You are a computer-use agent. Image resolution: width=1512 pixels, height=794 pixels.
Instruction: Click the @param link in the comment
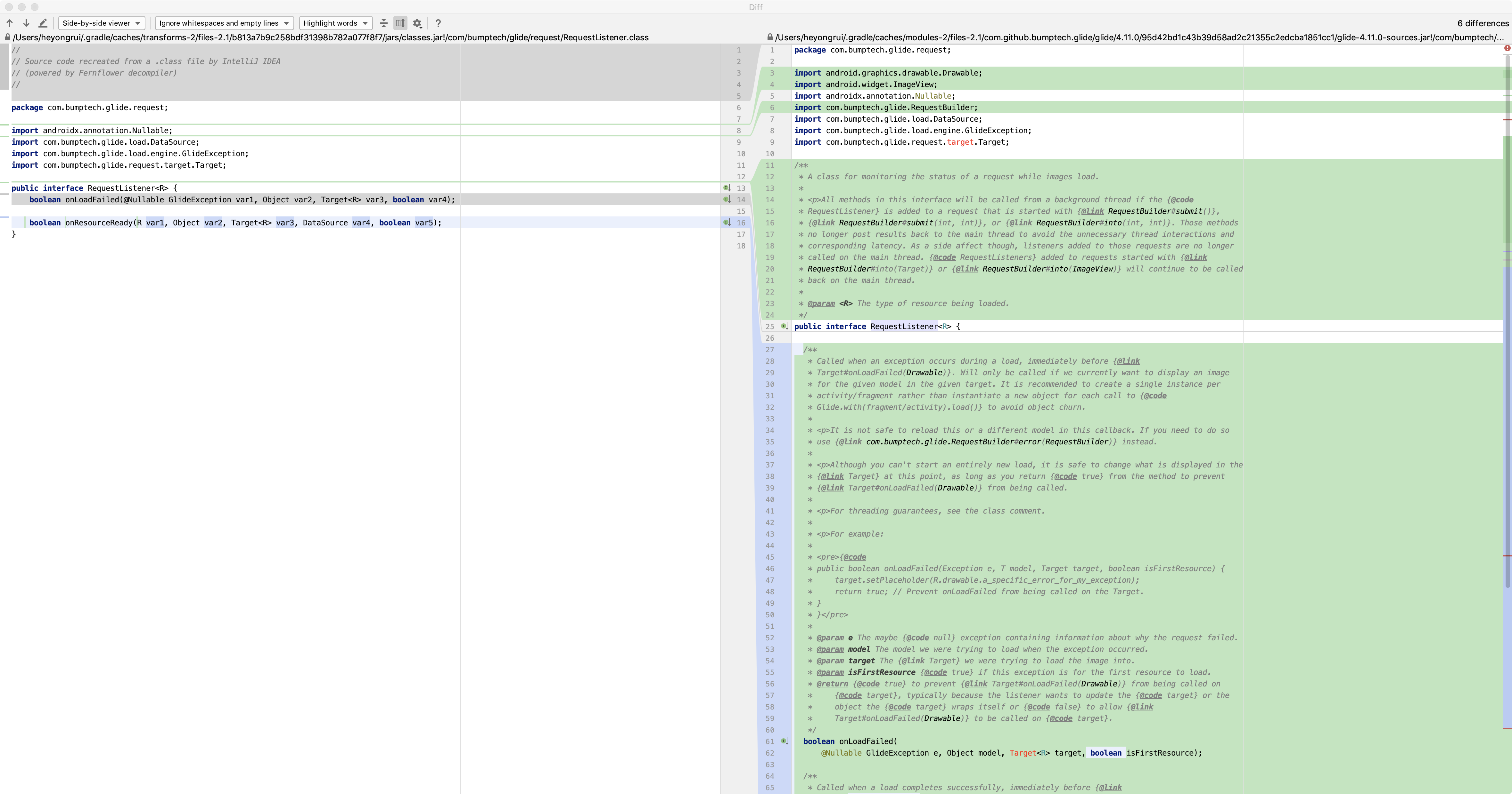coord(822,304)
